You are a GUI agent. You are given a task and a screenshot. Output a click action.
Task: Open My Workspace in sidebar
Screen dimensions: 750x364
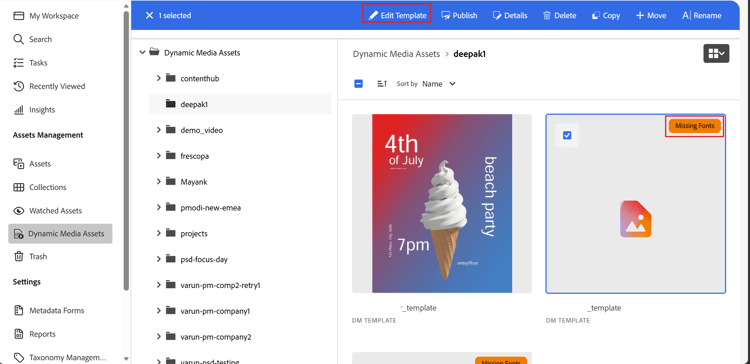pyautogui.click(x=46, y=16)
